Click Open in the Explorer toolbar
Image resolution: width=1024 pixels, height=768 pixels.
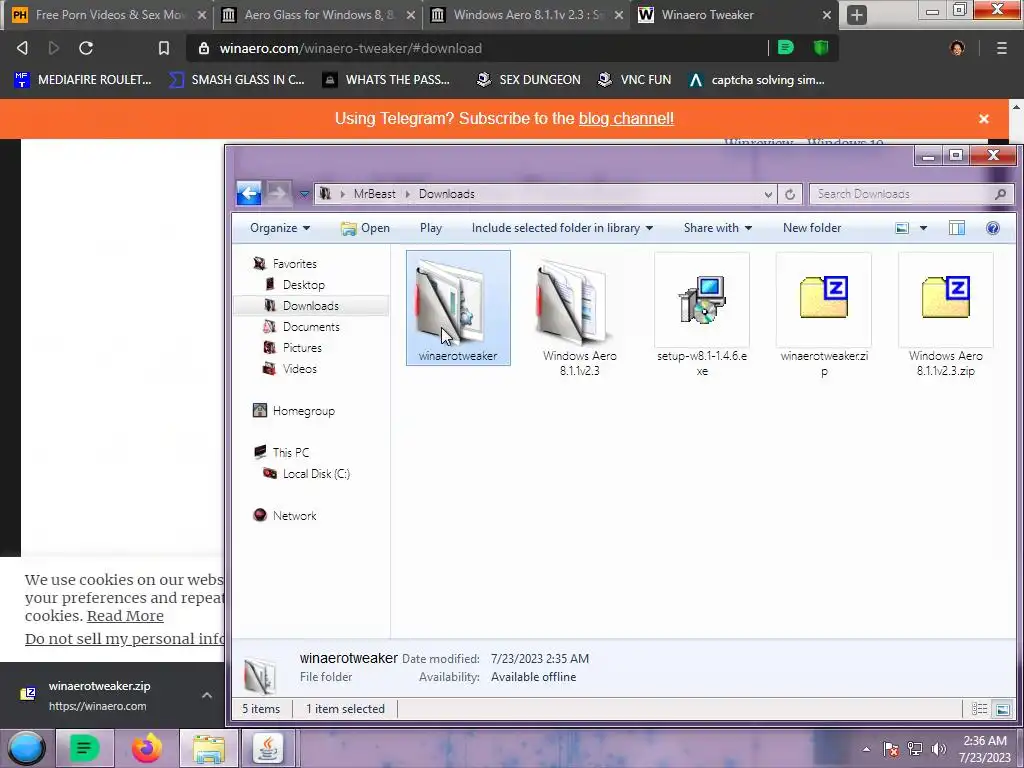(365, 228)
